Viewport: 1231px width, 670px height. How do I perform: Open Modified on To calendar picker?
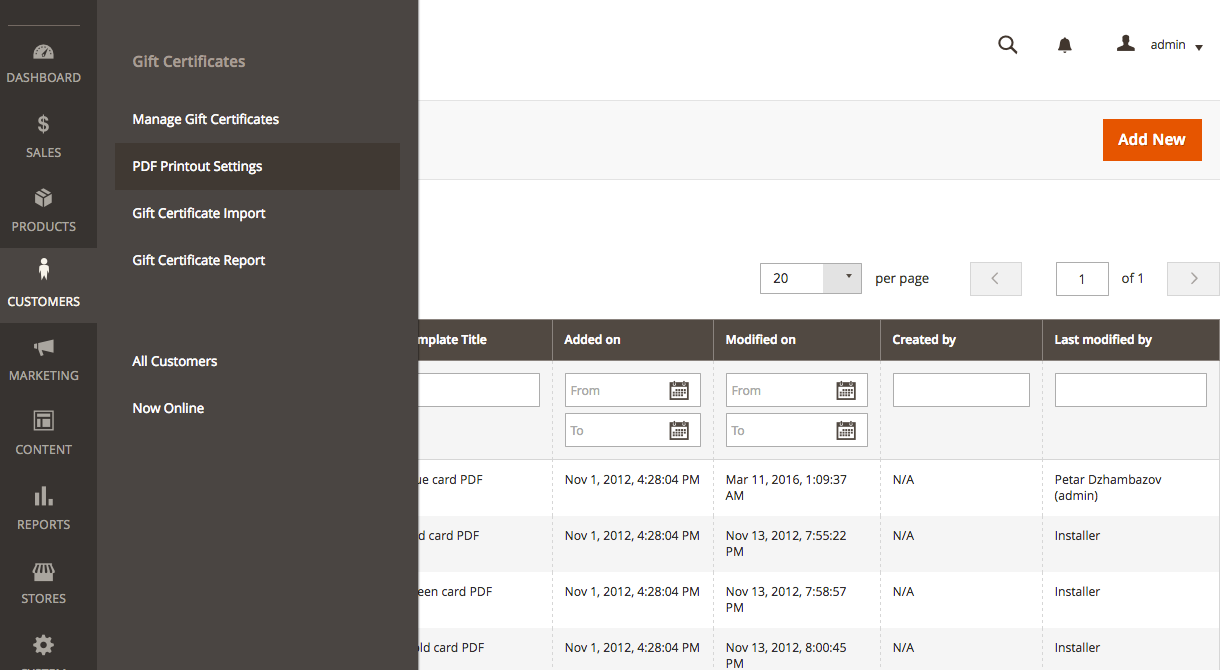[x=846, y=431]
